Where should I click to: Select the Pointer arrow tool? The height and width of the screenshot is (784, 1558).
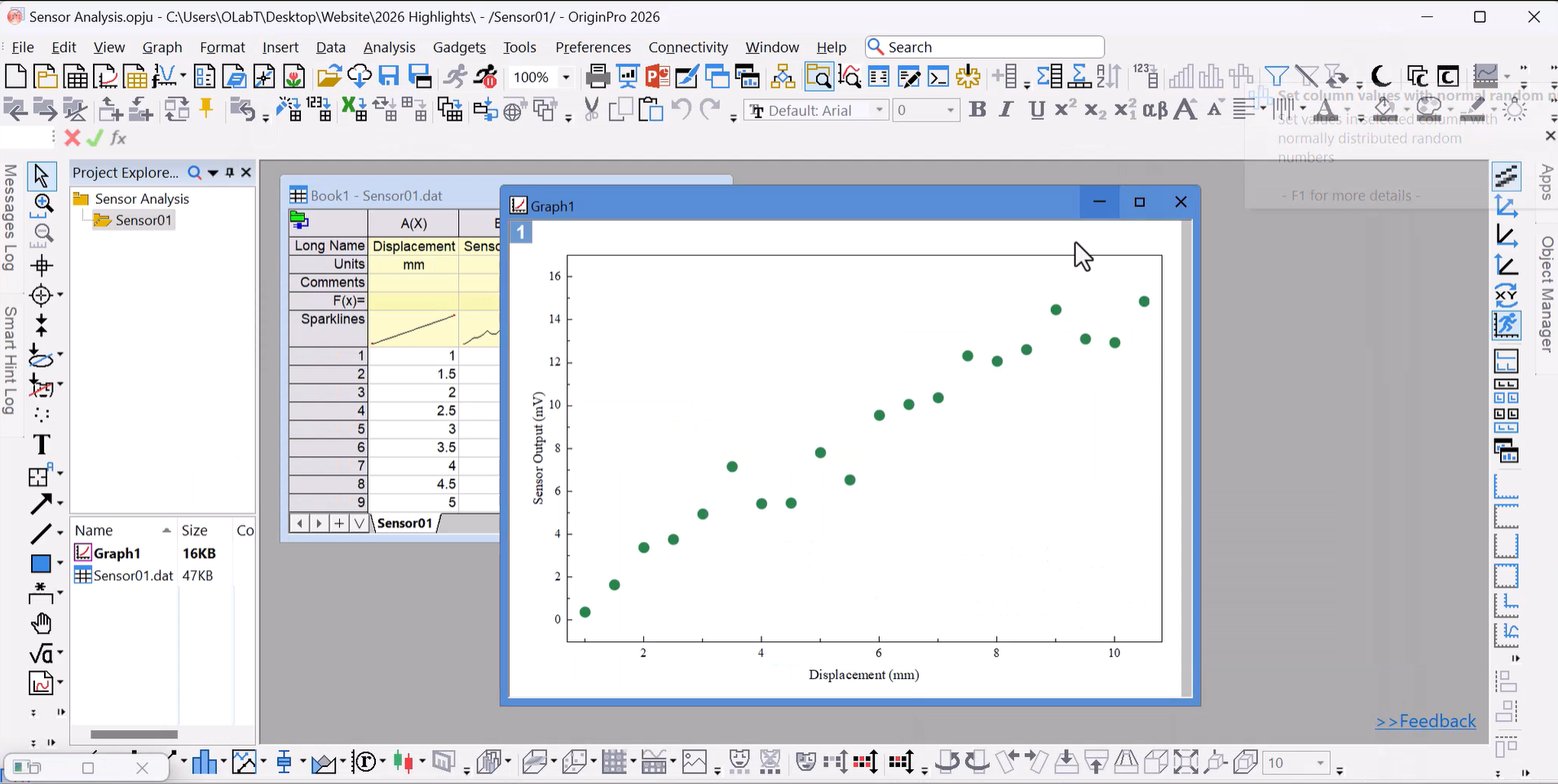pos(41,175)
